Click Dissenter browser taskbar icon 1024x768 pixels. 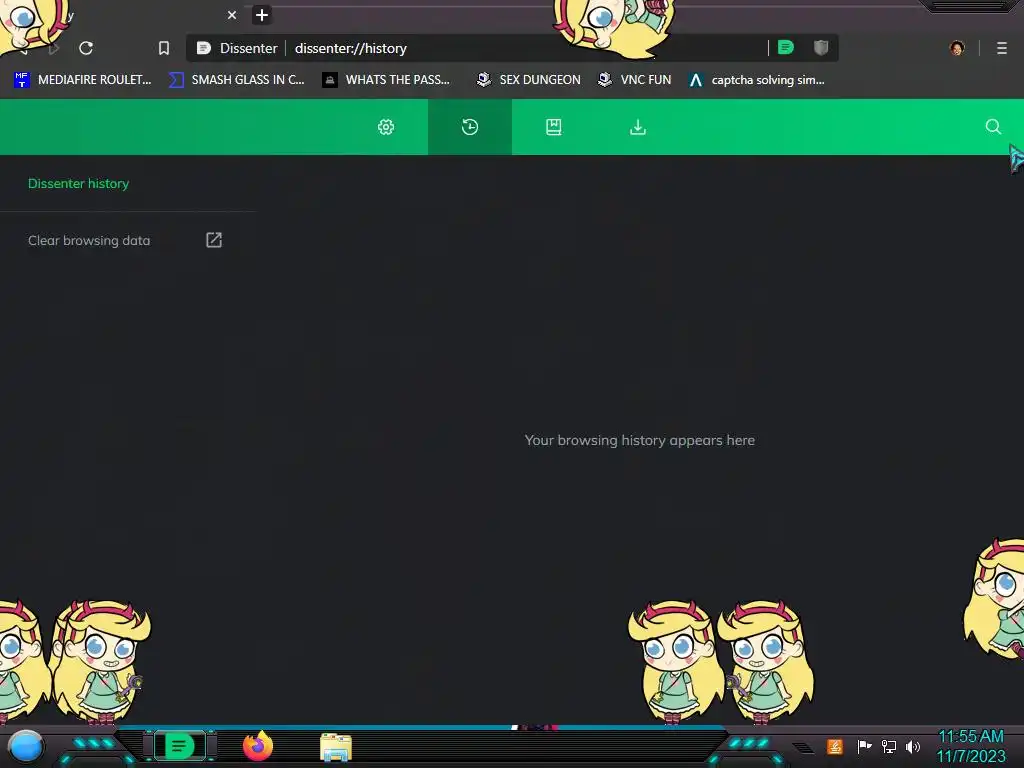coord(180,746)
